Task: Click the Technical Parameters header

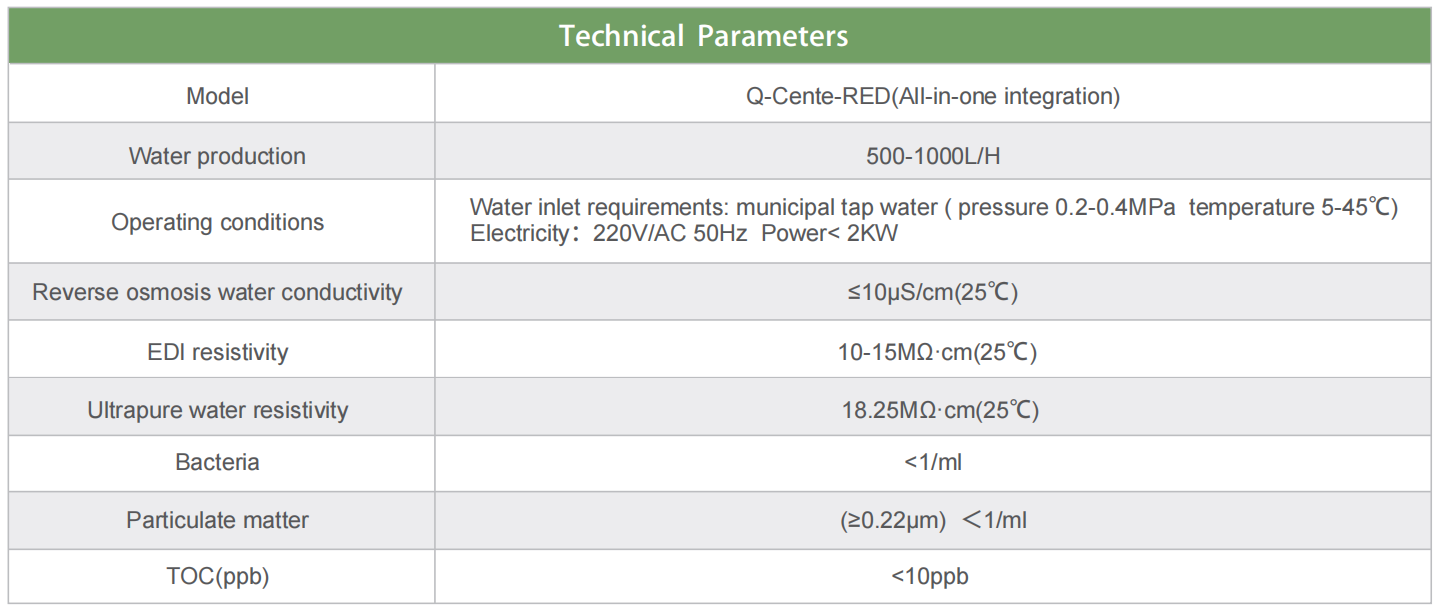Action: click(x=703, y=37)
